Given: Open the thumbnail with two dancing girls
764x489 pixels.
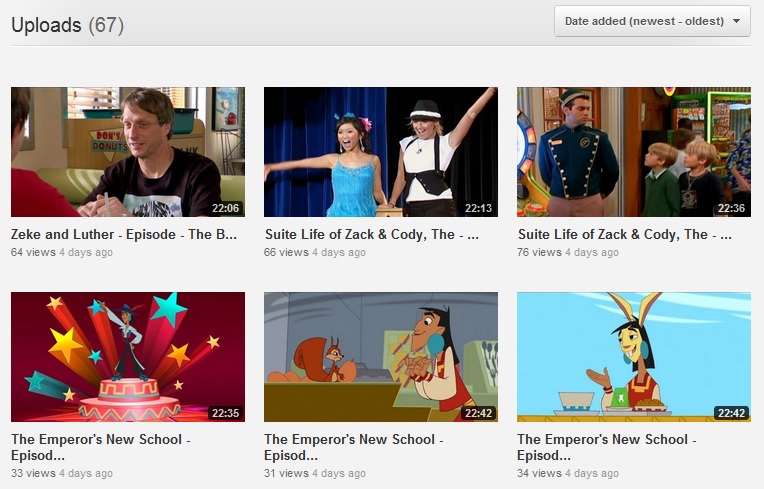Looking at the screenshot, I should (x=380, y=152).
